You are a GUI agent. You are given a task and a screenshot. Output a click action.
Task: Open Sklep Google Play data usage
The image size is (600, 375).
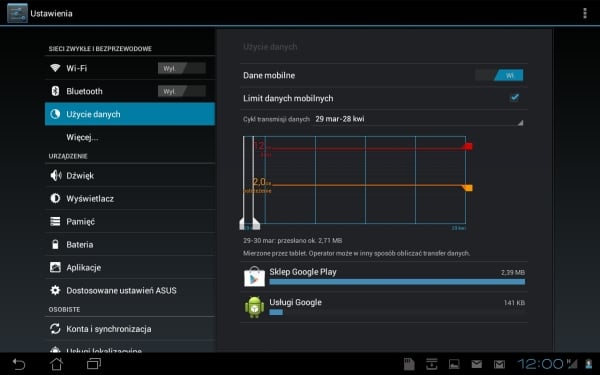click(x=384, y=277)
